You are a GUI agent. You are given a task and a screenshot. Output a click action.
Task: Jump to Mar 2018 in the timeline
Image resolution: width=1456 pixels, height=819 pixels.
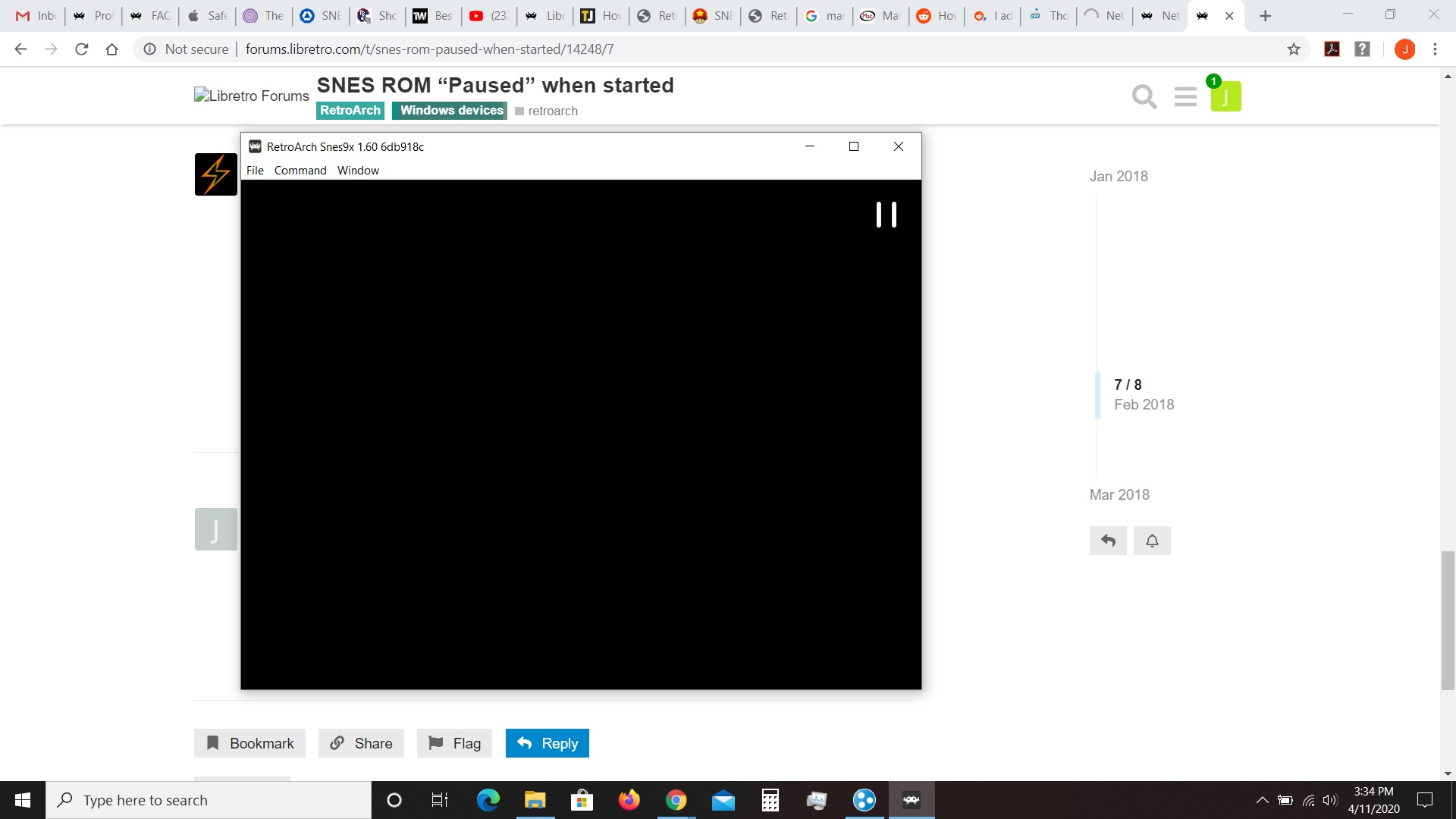tap(1119, 494)
